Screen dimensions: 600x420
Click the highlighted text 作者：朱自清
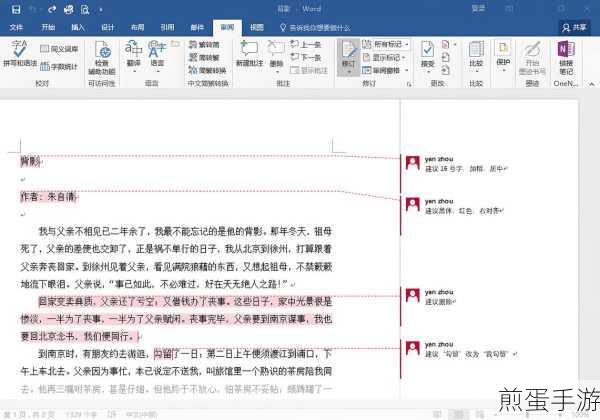[x=49, y=197]
